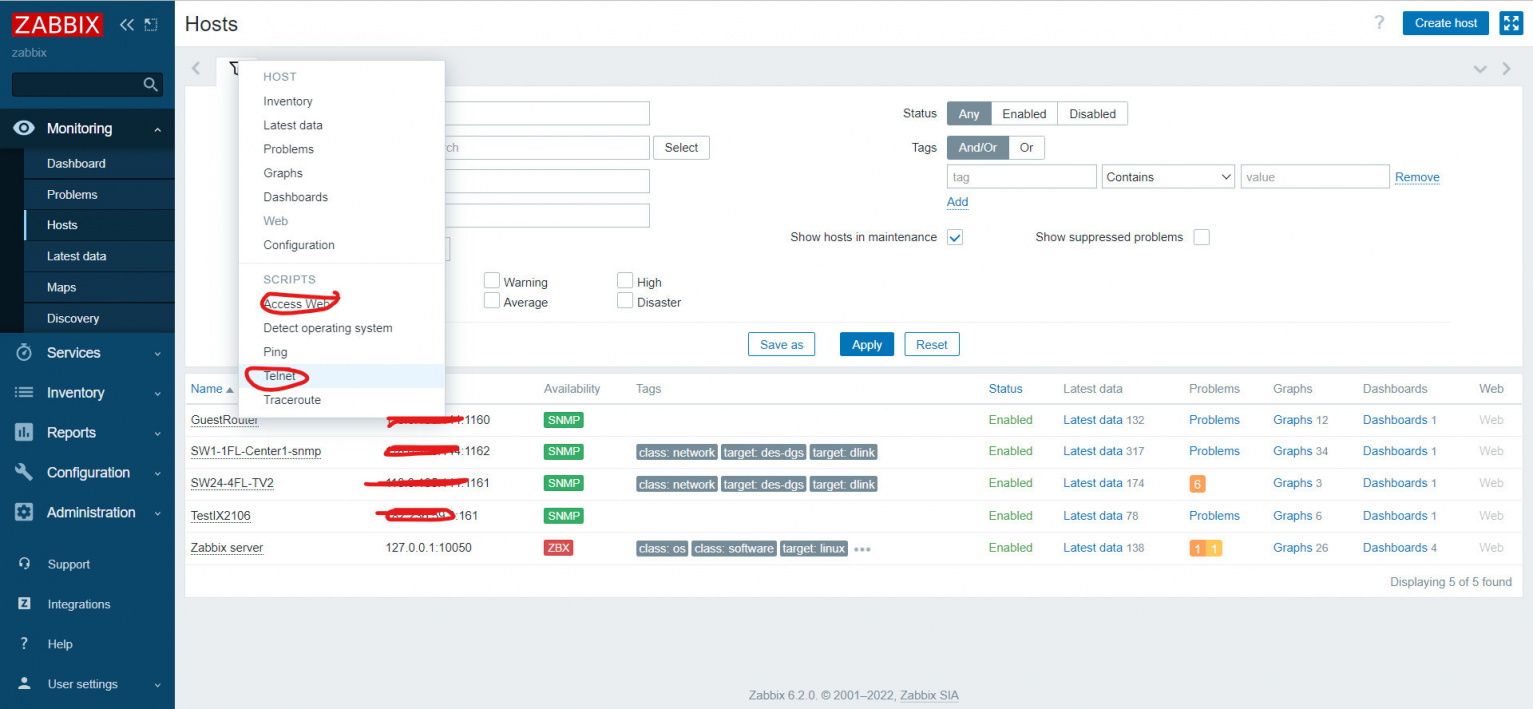Screen dimensions: 1533x709
Task: Collapse the Monitoring menu section
Action: [x=158, y=129]
